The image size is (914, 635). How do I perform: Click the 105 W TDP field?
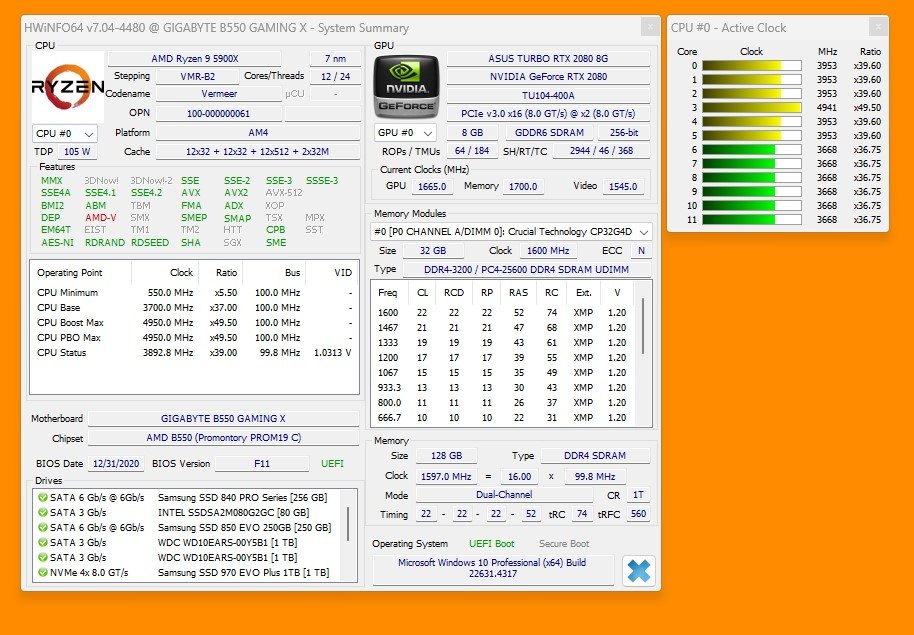[77, 152]
